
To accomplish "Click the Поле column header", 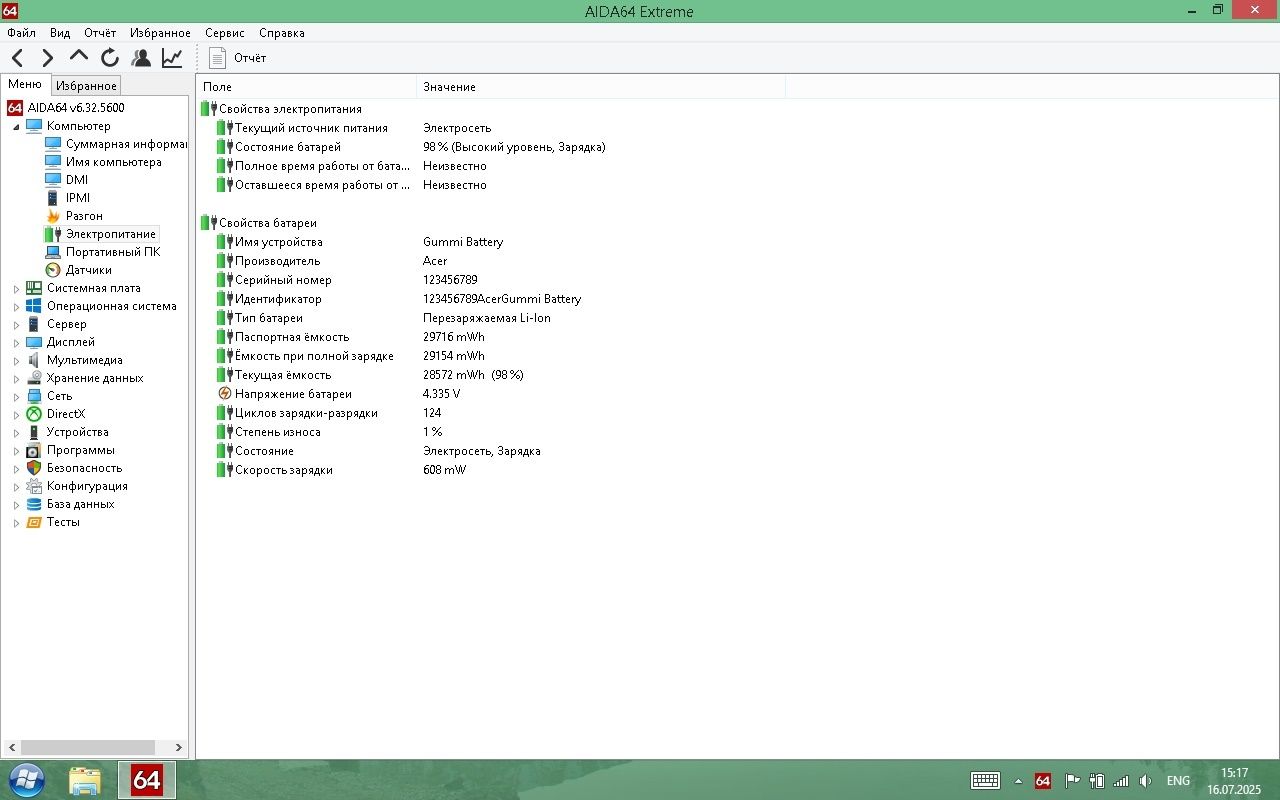I will 306,87.
